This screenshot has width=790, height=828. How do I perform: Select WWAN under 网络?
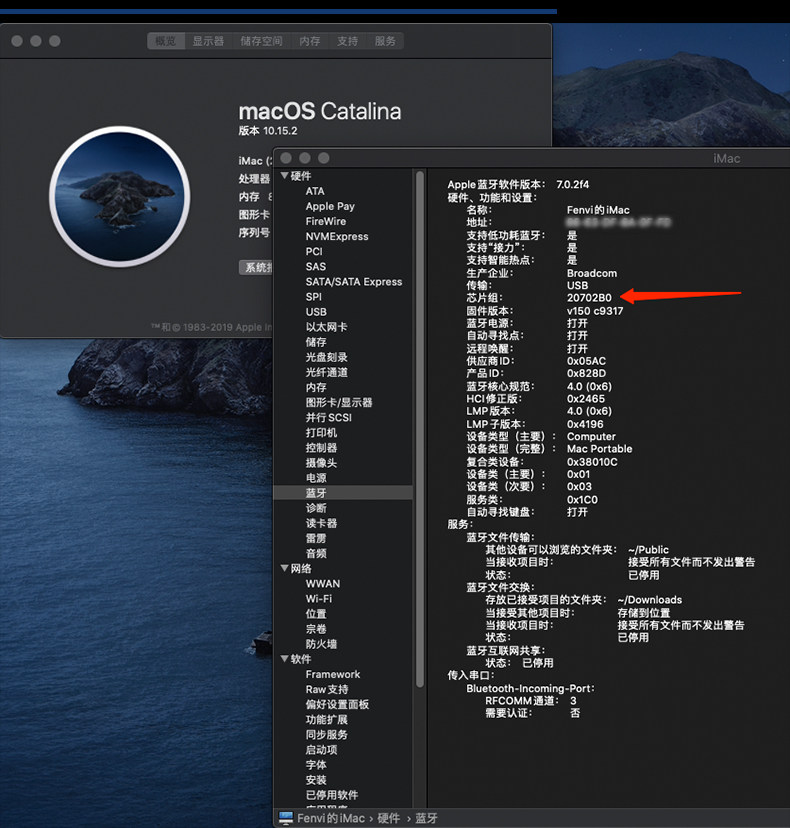[x=323, y=584]
